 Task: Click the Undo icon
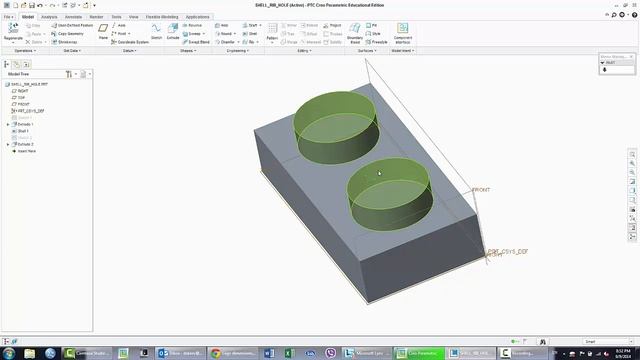coord(40,5)
